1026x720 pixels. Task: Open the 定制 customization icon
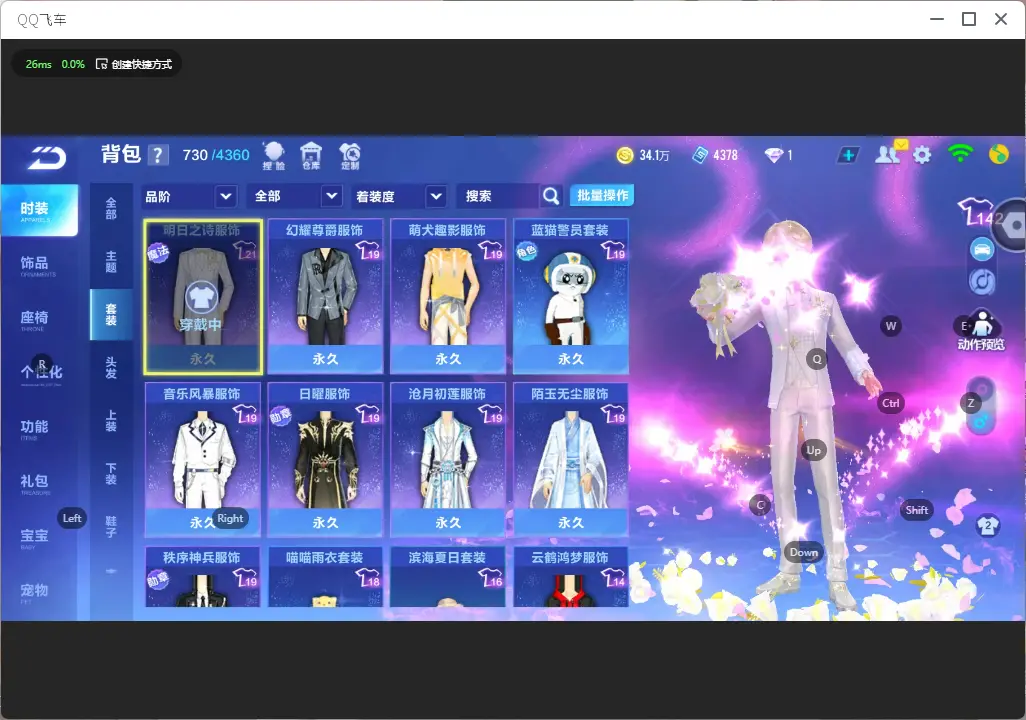350,156
